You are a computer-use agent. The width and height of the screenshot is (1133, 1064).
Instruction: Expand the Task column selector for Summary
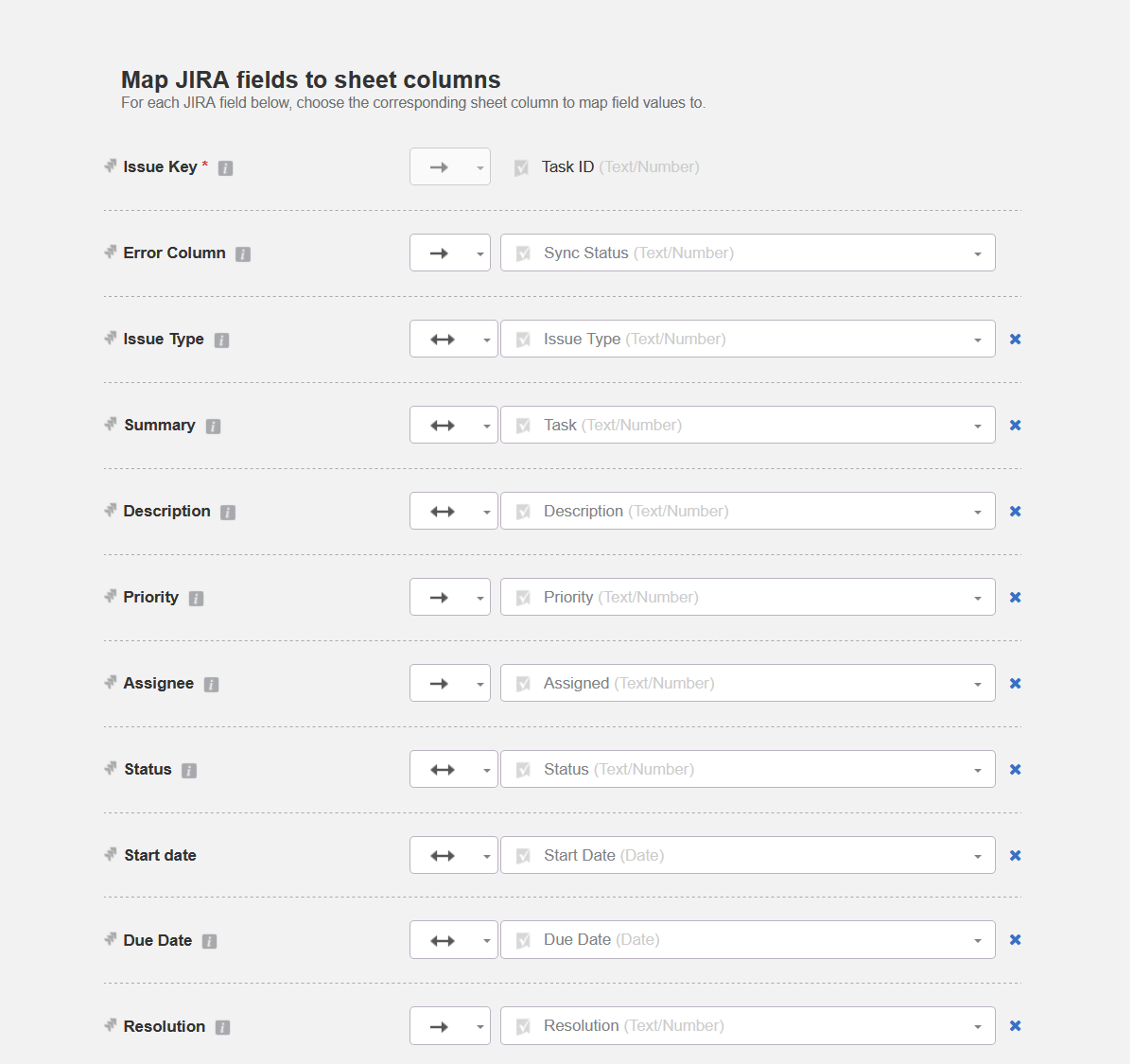747,426
